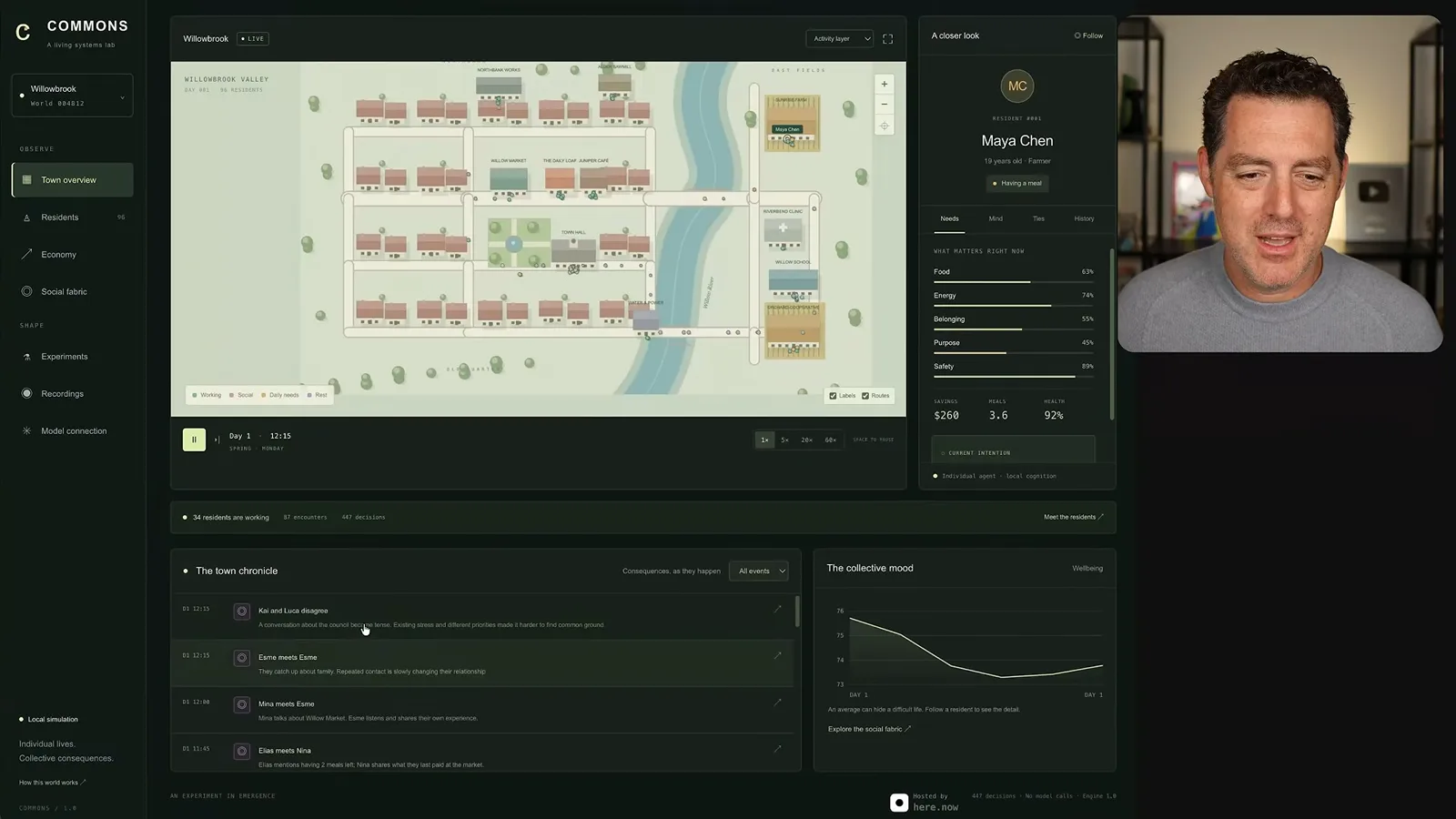This screenshot has width=1456, height=819.
Task: Recenter the map view
Action: coord(885,126)
